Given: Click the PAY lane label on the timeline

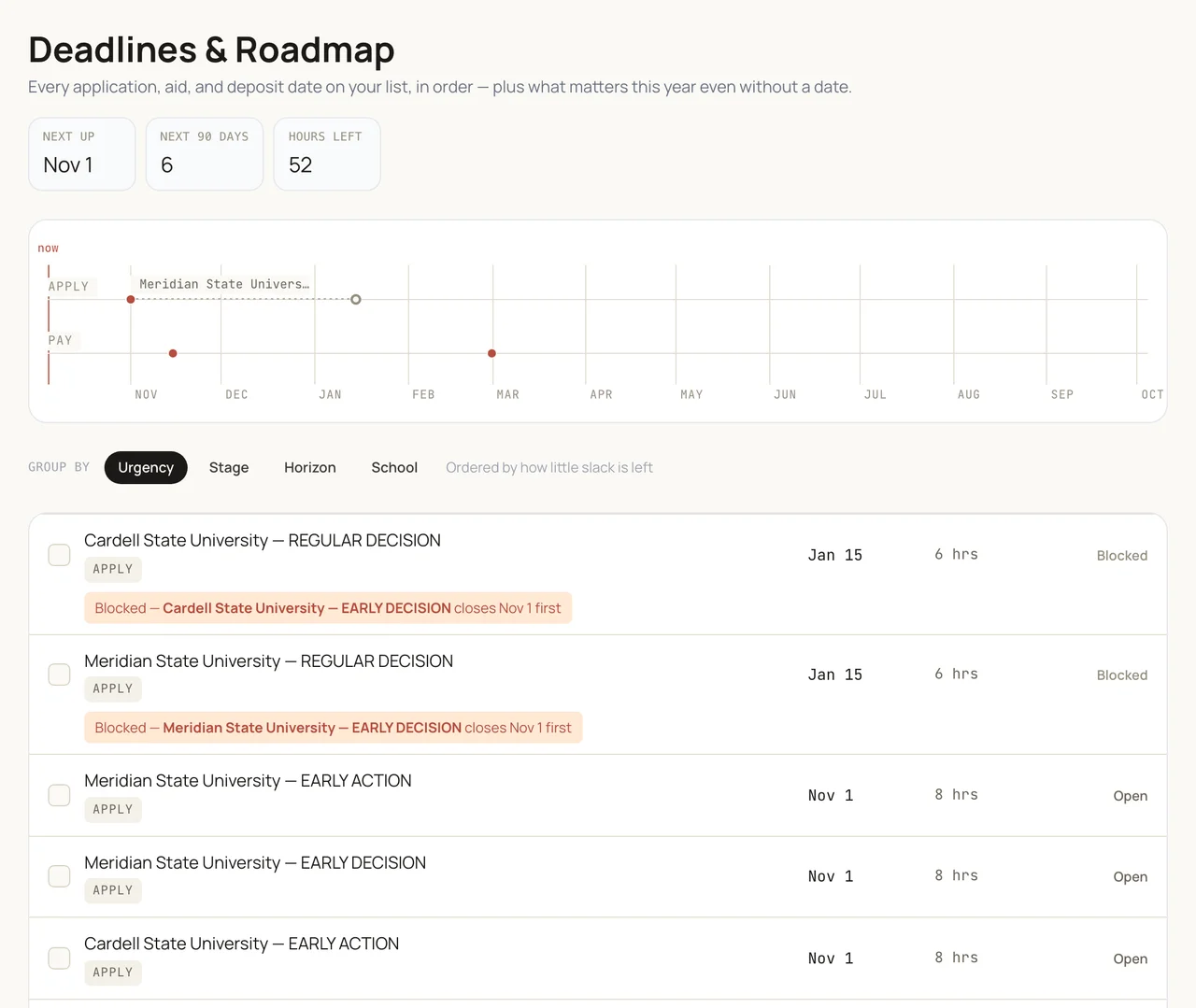Looking at the screenshot, I should [60, 340].
